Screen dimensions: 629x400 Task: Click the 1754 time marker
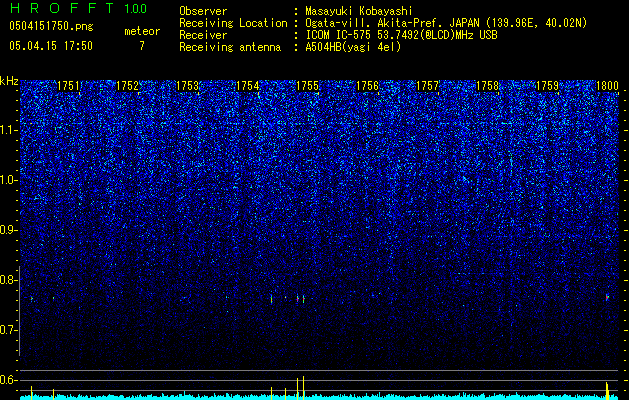(248, 86)
